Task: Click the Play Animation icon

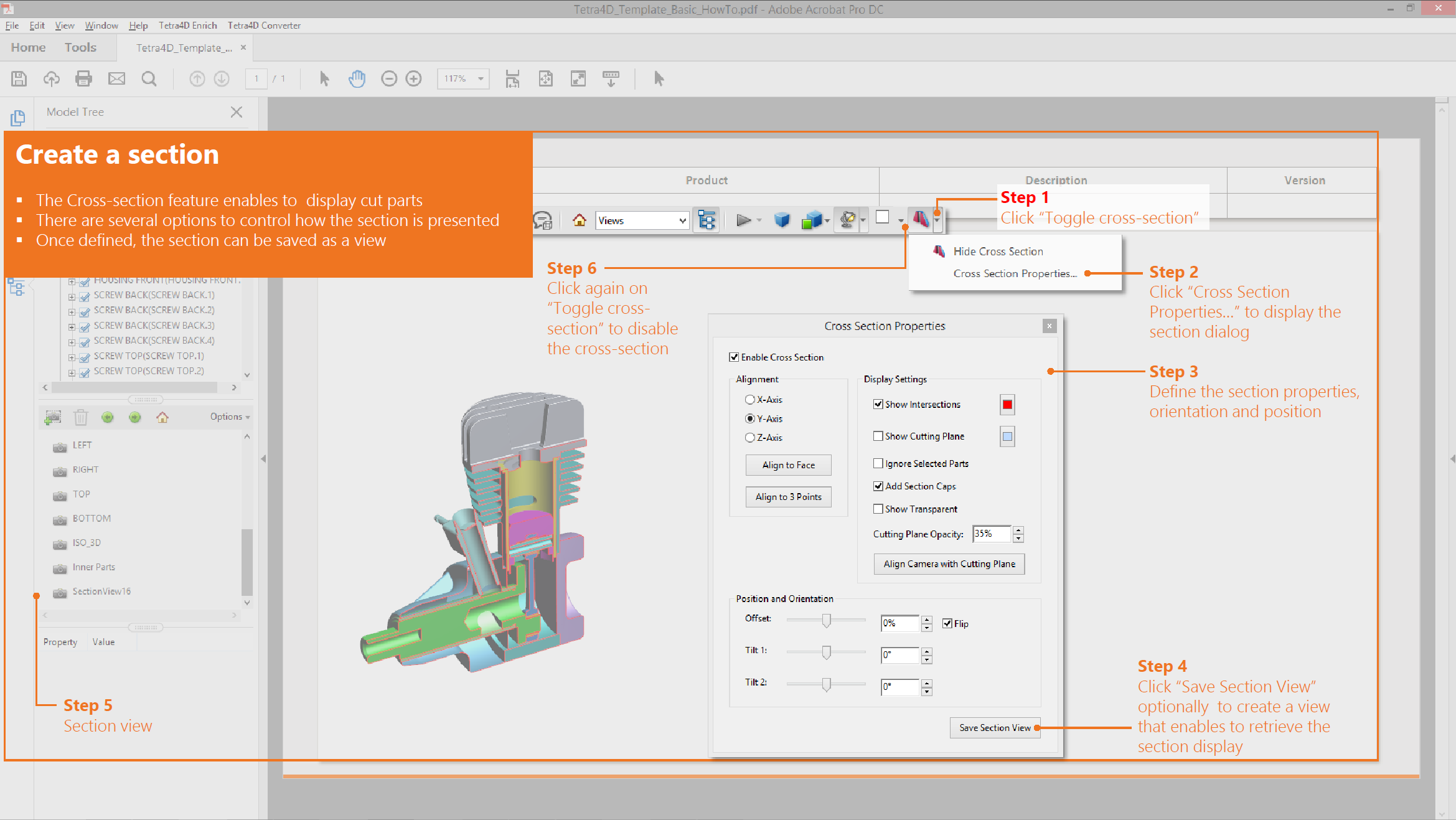Action: click(x=743, y=220)
